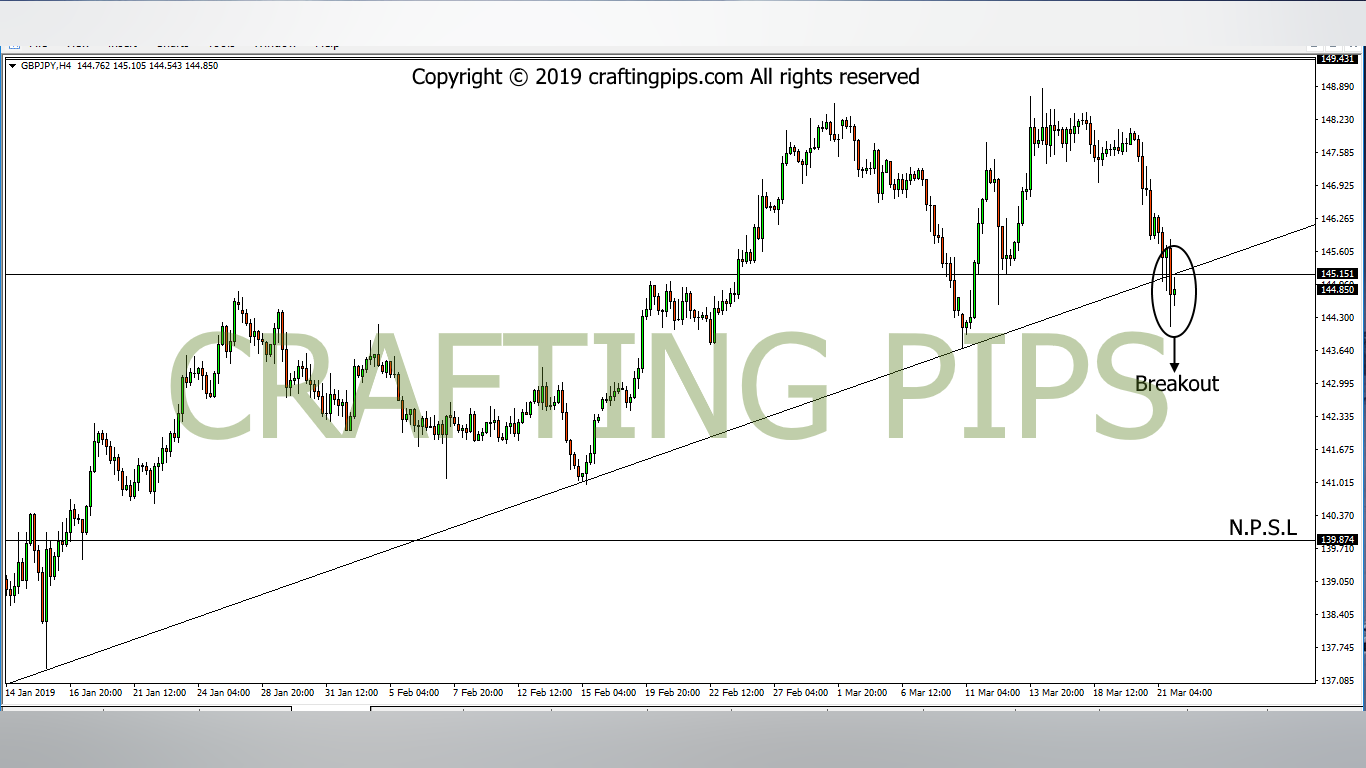Click the 137.745 value on price scale

tap(1338, 648)
